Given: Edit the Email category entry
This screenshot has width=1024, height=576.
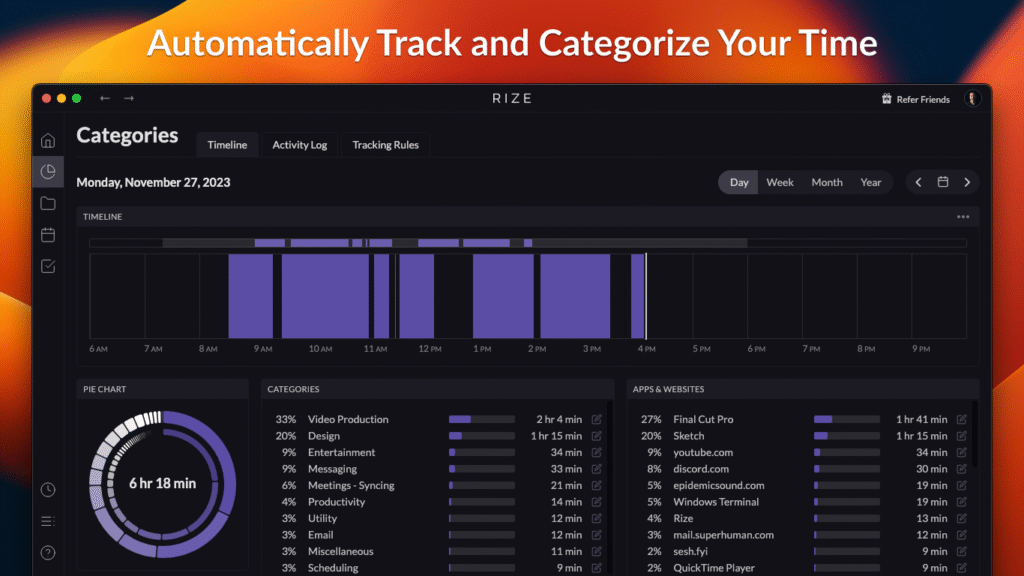Looking at the screenshot, I should 596,535.
